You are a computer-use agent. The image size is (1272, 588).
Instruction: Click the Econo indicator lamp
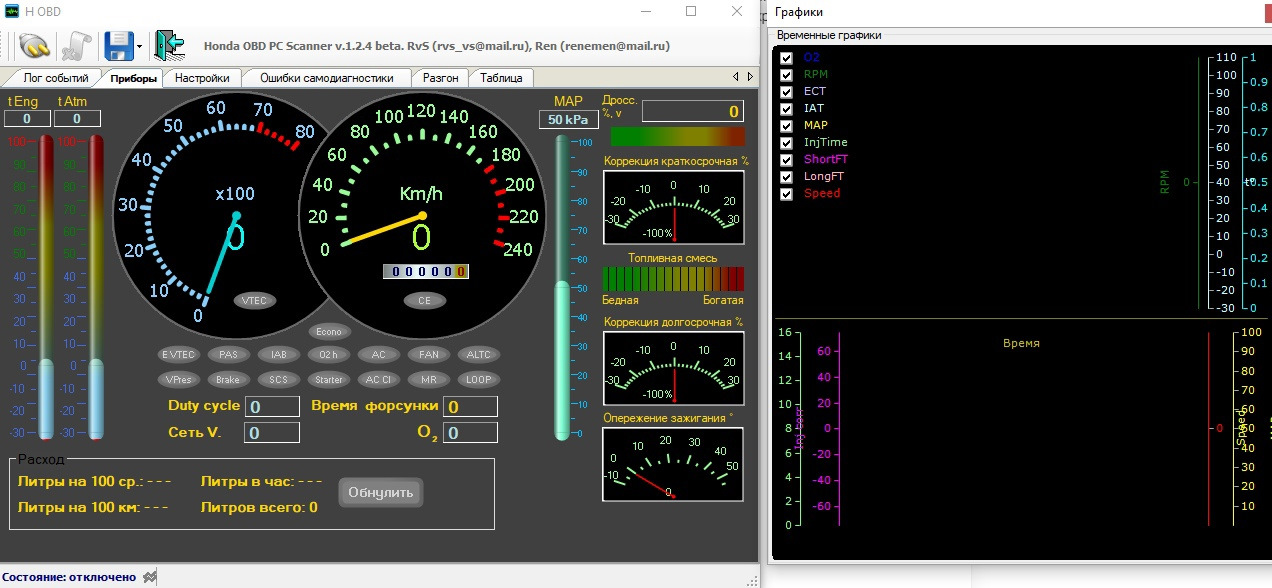click(328, 332)
